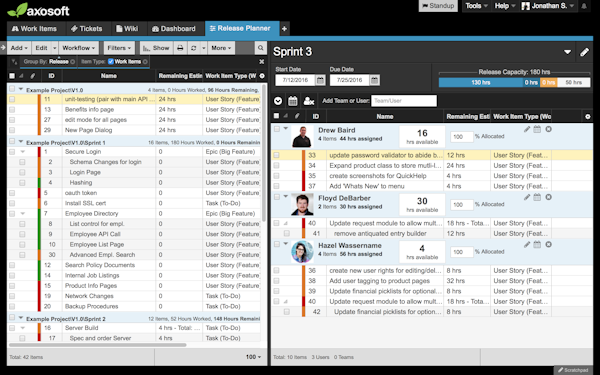Click the Show button
This screenshot has width=600, height=375.
(x=157, y=48)
